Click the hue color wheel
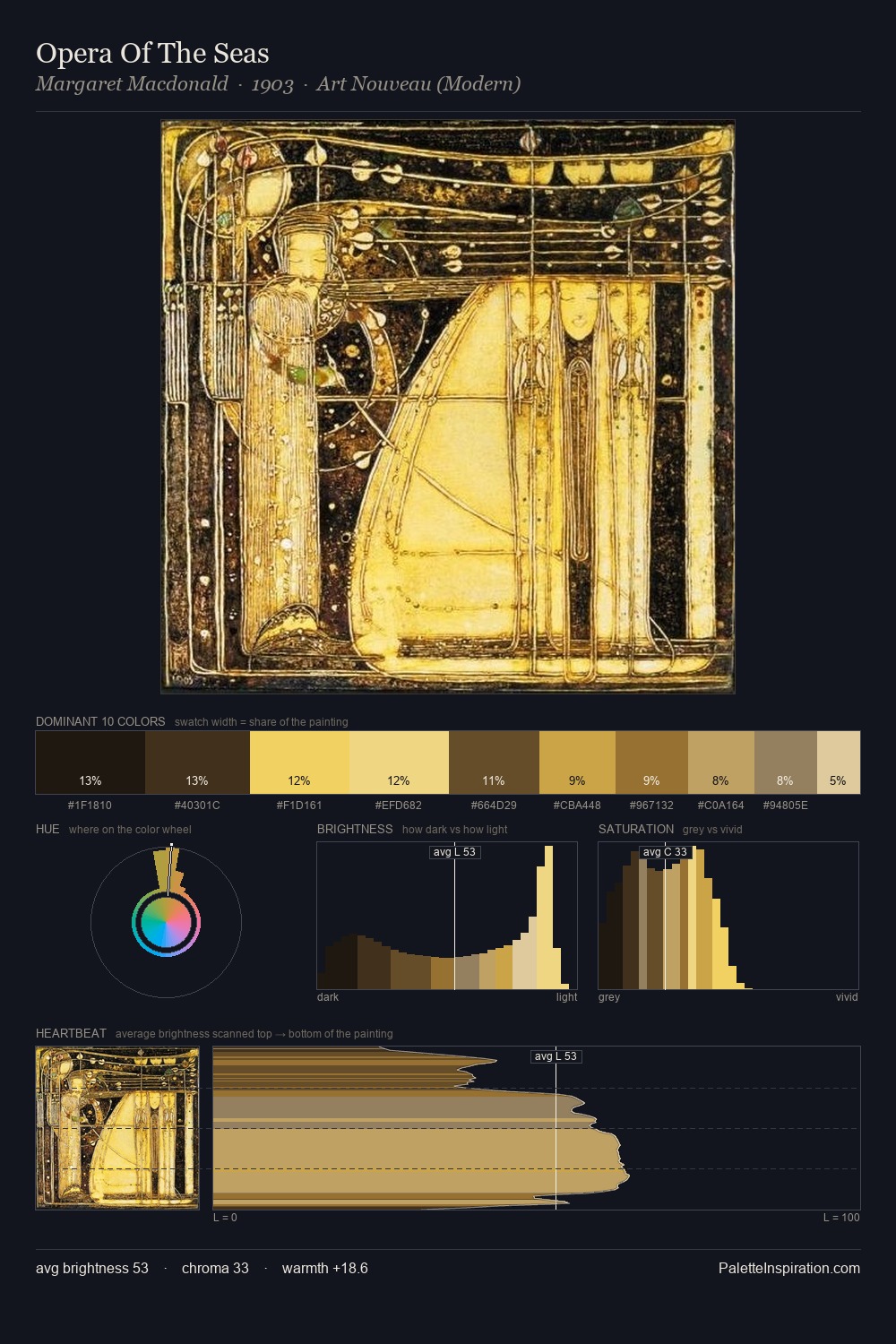 coord(166,922)
